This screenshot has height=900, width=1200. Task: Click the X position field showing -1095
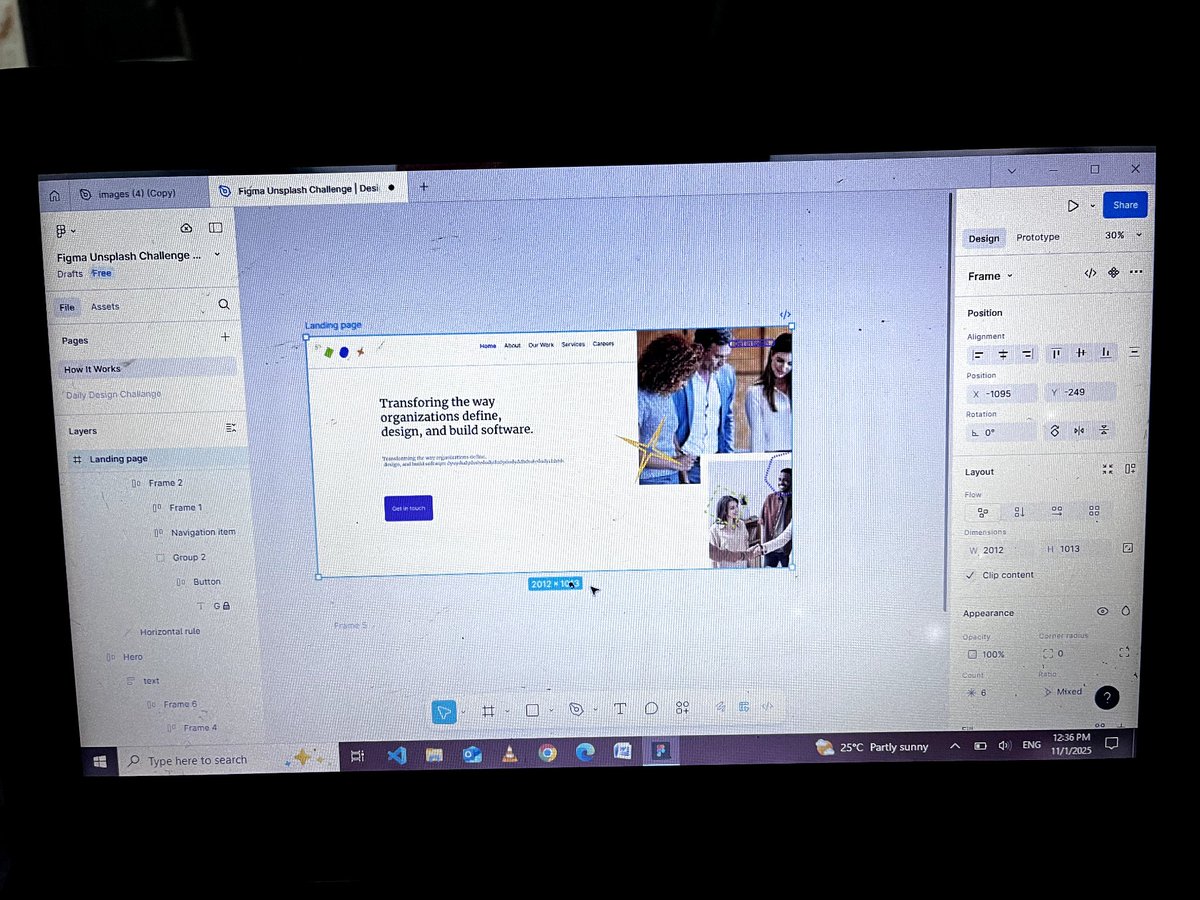pyautogui.click(x=1001, y=393)
